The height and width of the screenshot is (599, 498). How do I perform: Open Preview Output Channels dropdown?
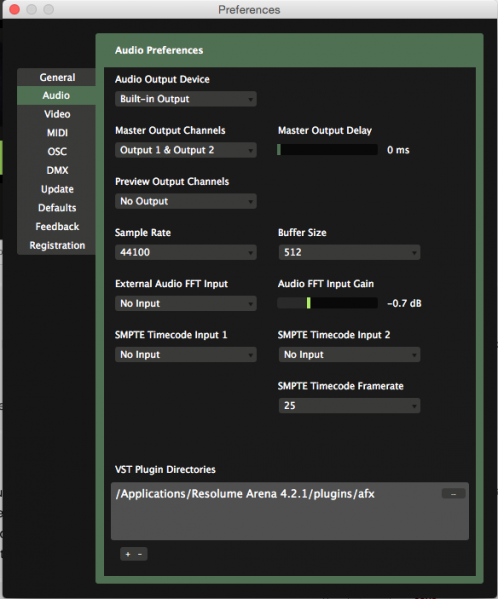pos(186,201)
